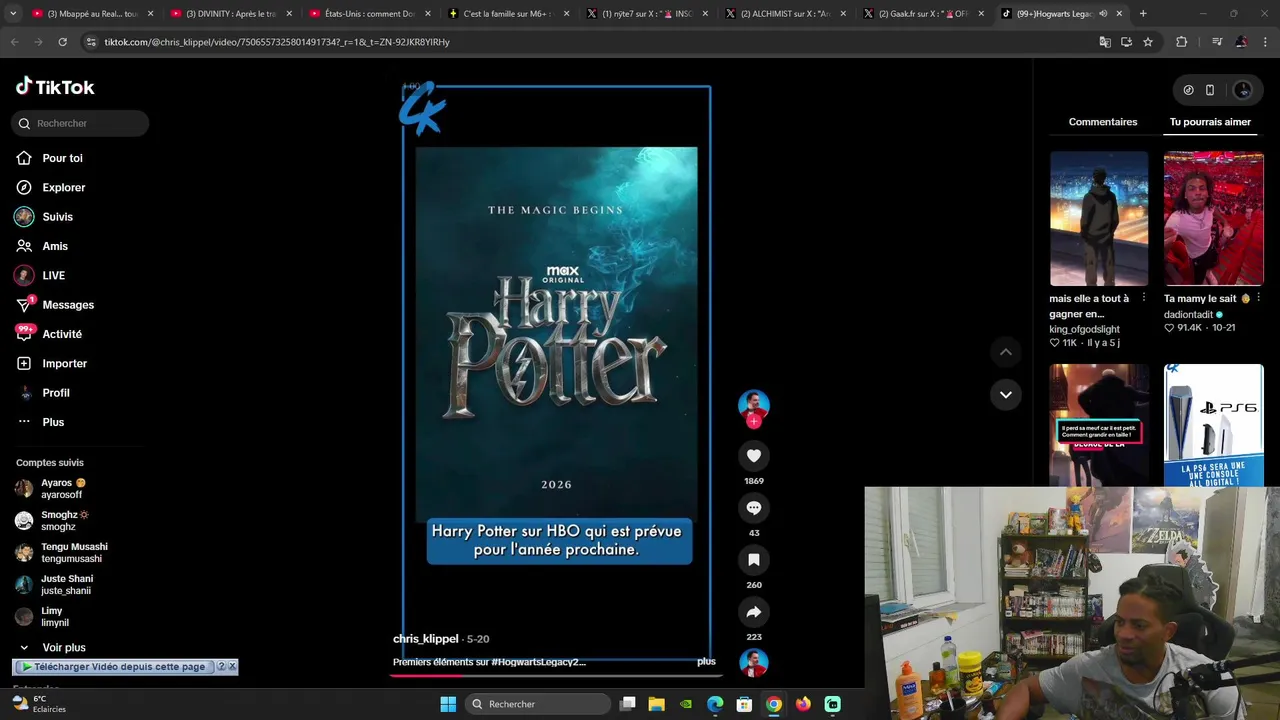The width and height of the screenshot is (1280, 720).
Task: Click Télécharger Vidéo depuis cette page button
Action: 113,667
